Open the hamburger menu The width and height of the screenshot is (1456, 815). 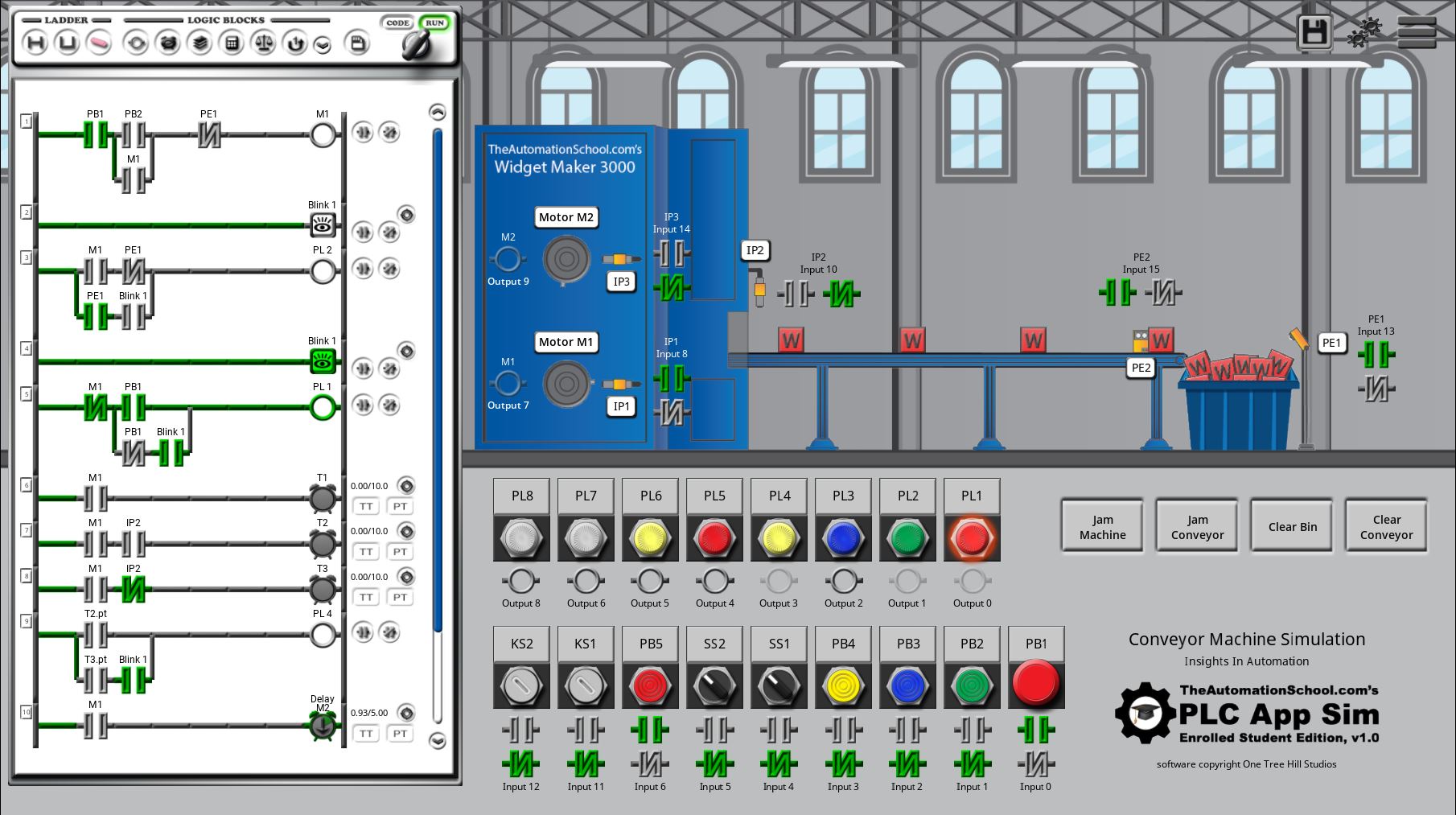tap(1417, 32)
